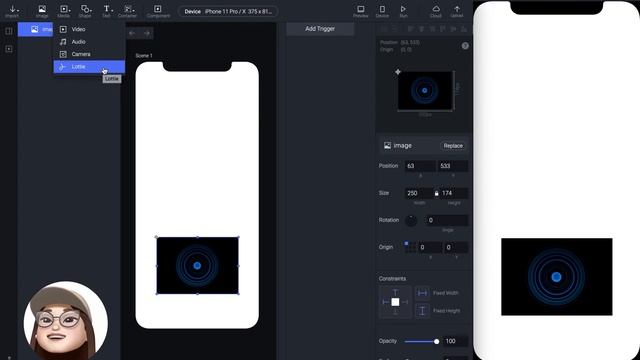
Task: Open the Shape tool dropdown
Action: click(85, 11)
